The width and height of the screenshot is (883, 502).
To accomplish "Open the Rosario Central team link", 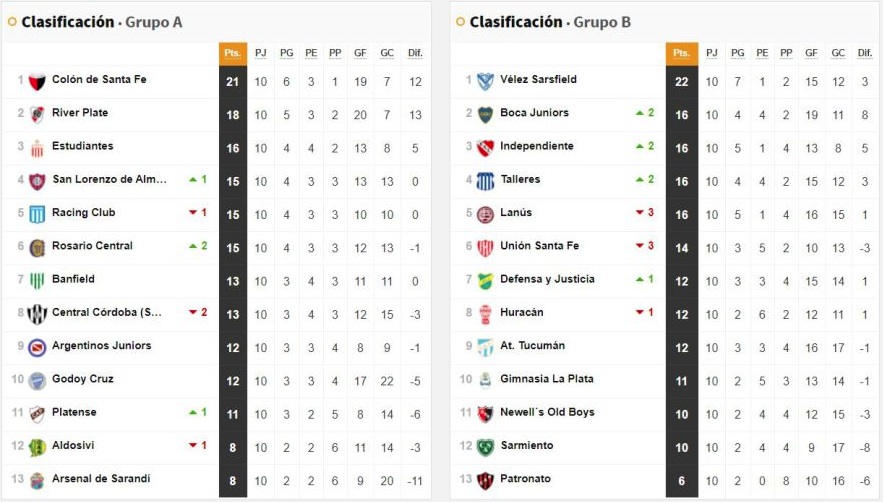I will [92, 246].
